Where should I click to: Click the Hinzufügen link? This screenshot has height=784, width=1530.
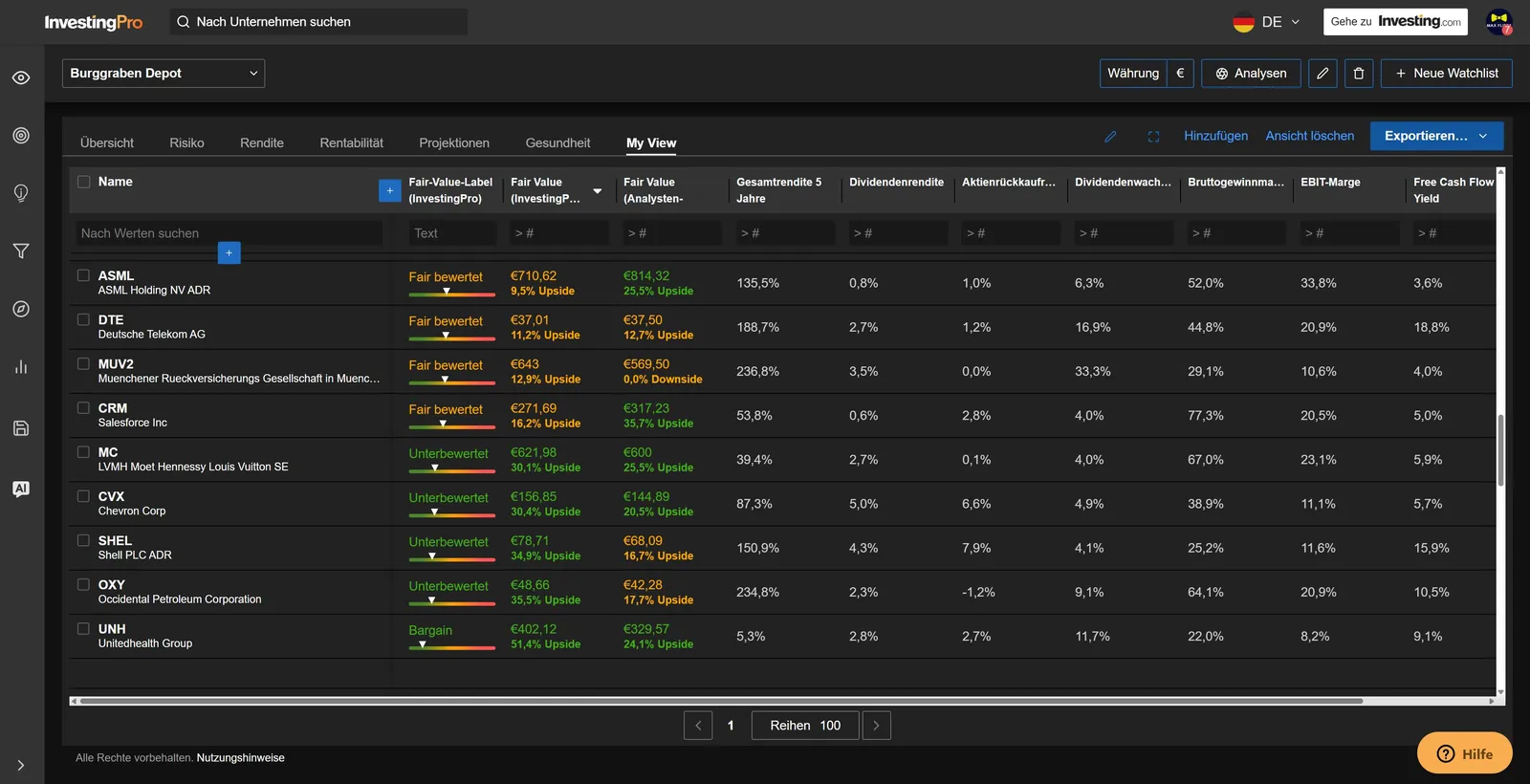click(1215, 136)
